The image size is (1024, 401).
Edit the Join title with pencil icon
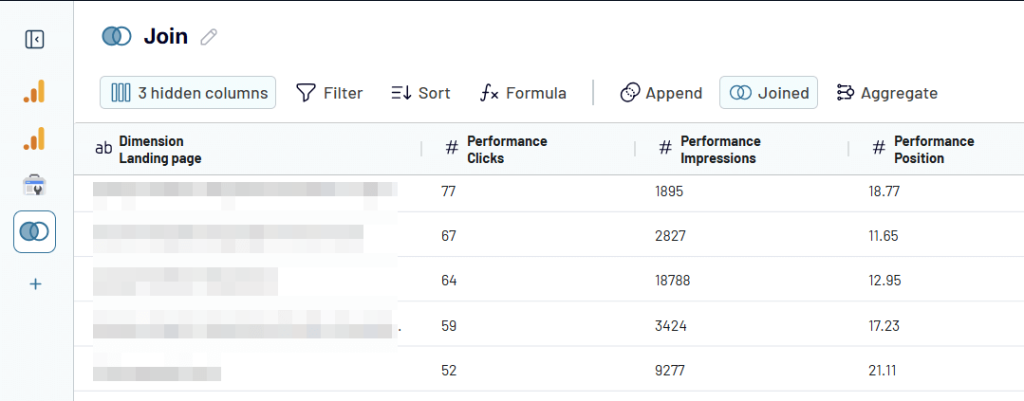tap(208, 37)
